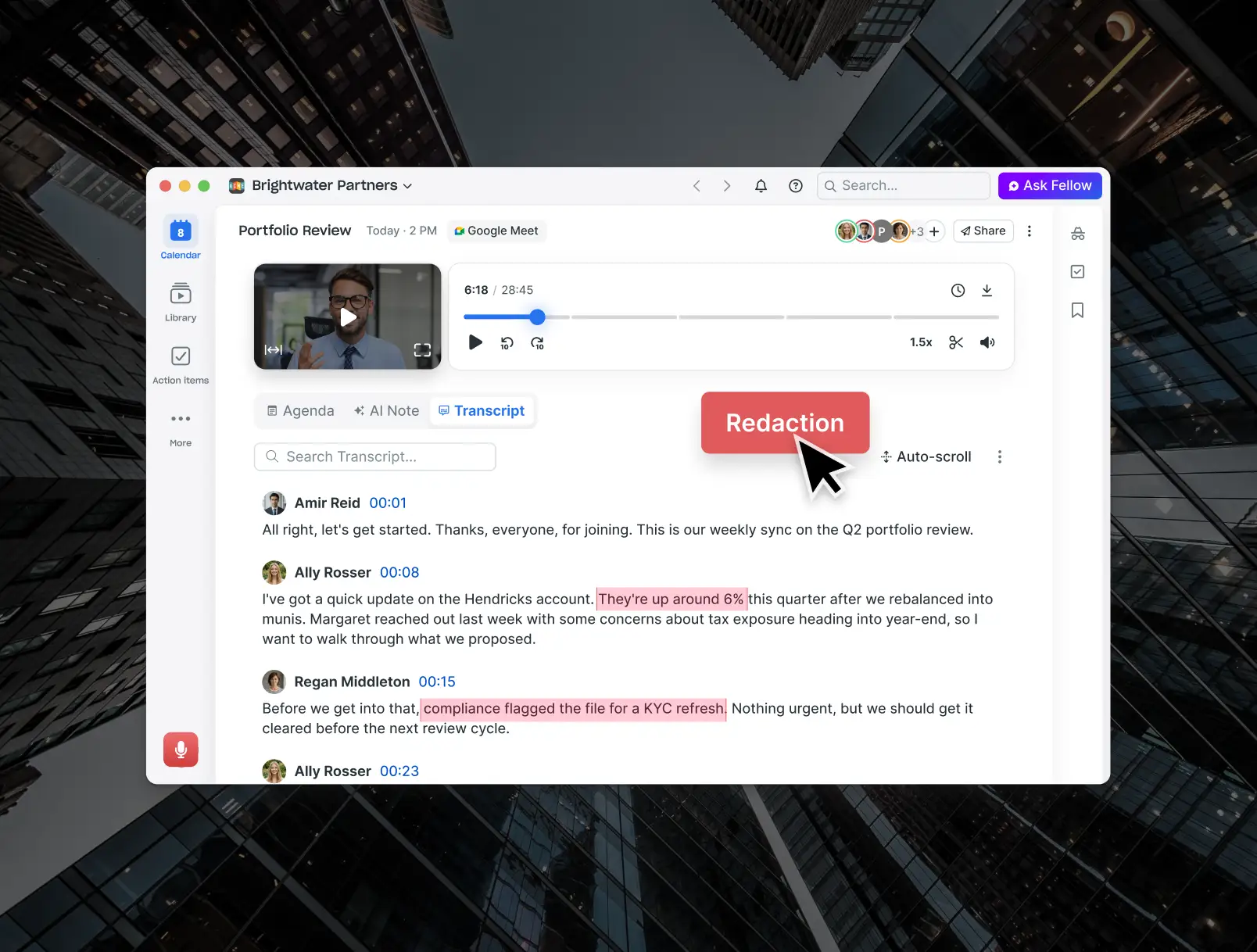Adjust the playback progress slider handle

pyautogui.click(x=537, y=317)
